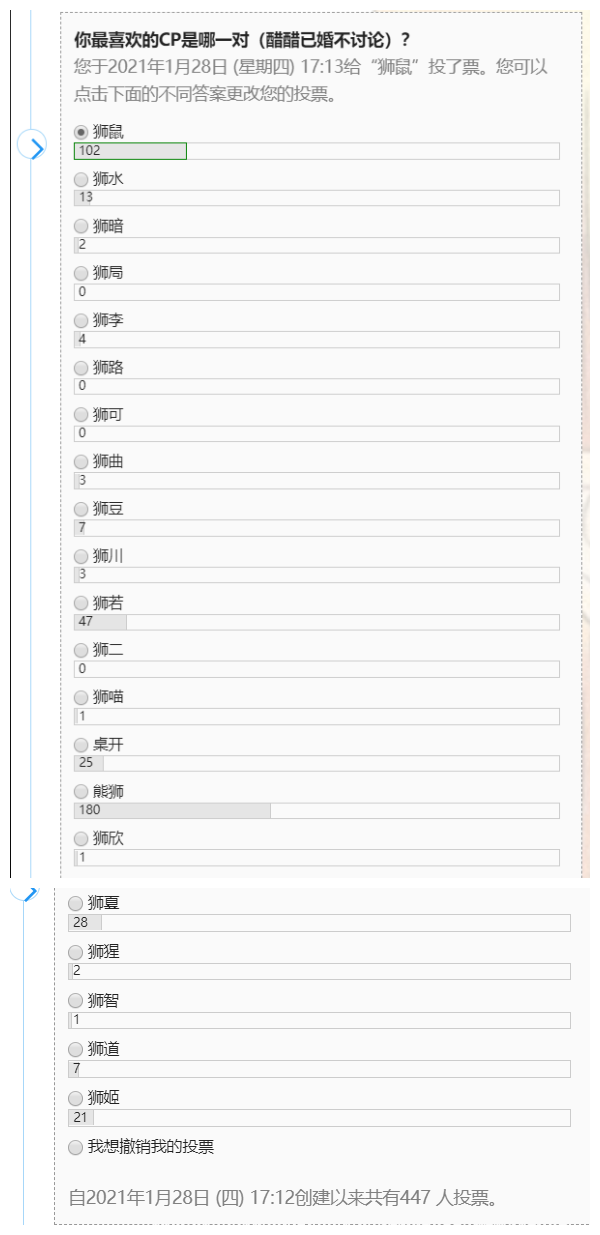The image size is (600, 1235).
Task: Choose the 桌开 poll option
Action: click(81, 745)
